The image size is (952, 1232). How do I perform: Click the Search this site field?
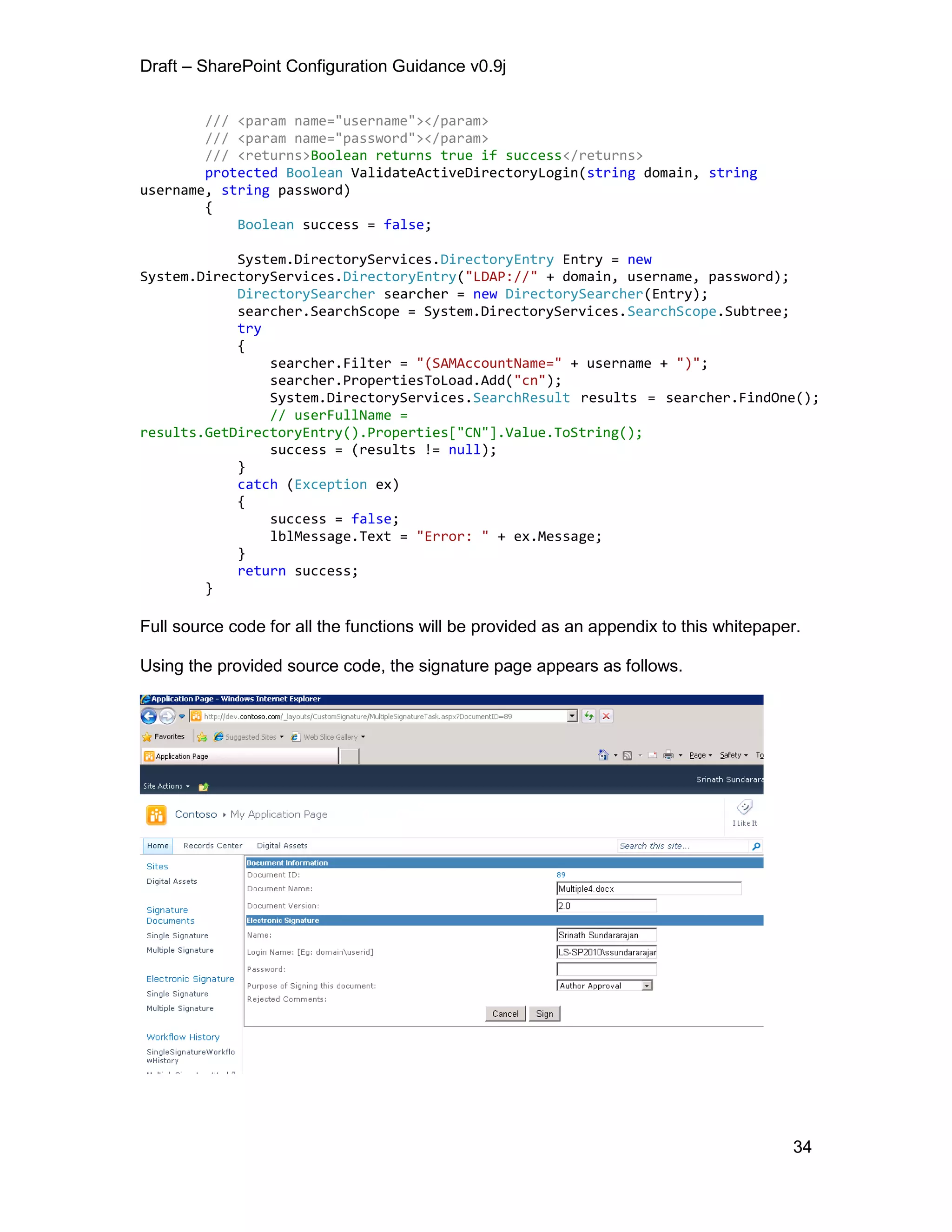click(682, 846)
